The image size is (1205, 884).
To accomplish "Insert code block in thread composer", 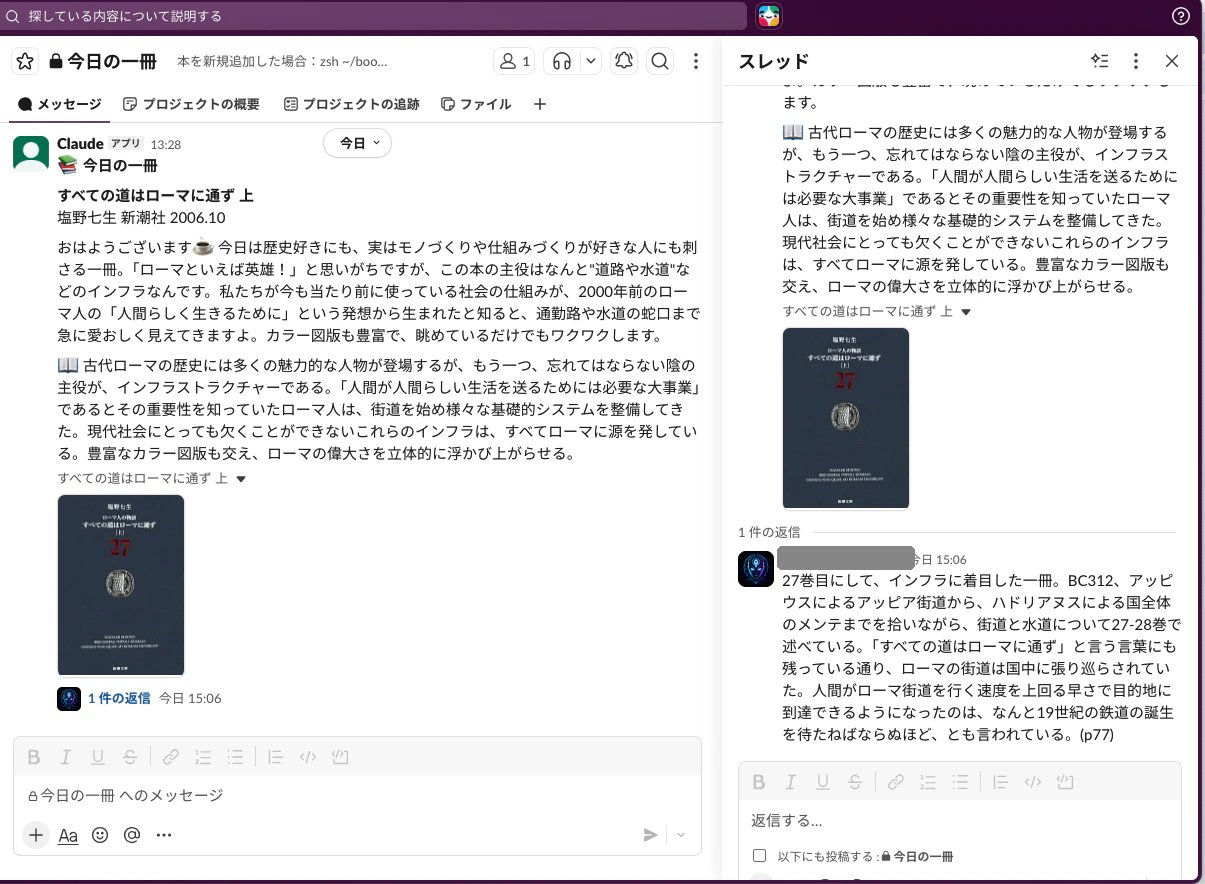I will coord(1065,782).
